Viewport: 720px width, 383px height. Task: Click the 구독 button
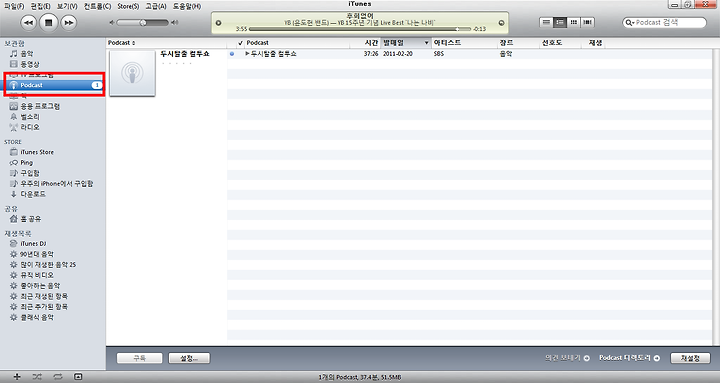tap(140, 358)
